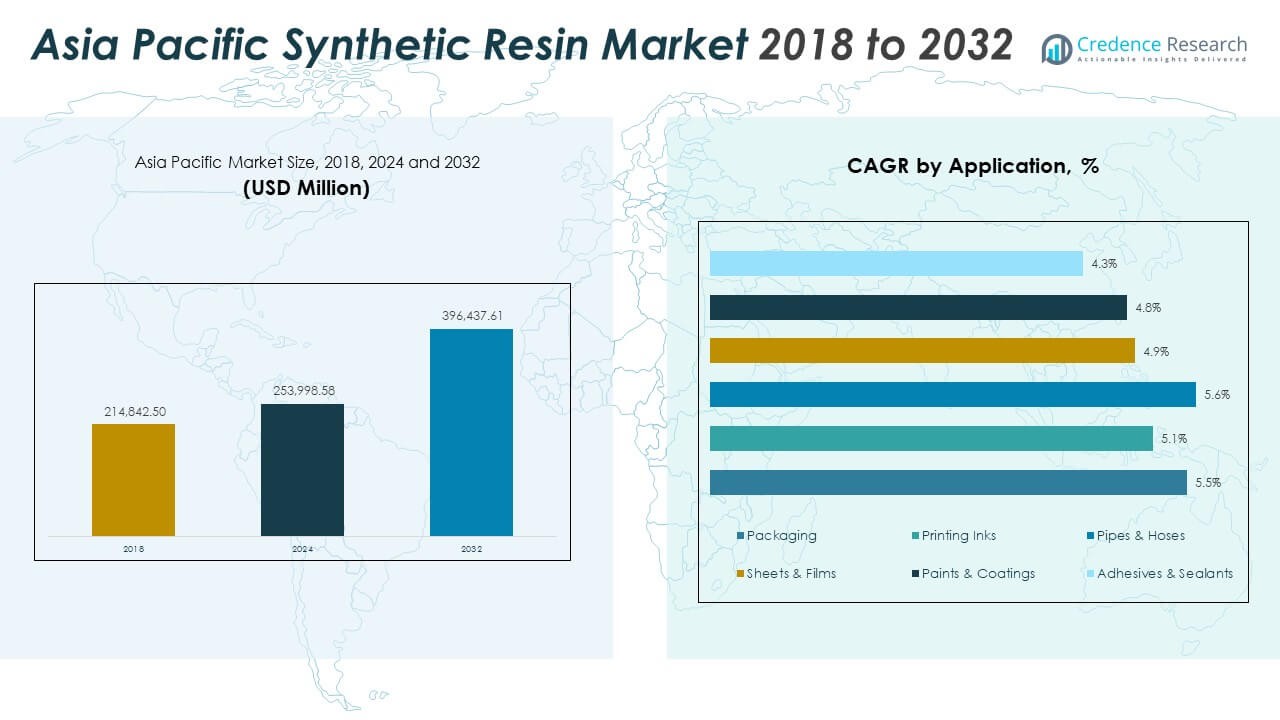Click the Packaging legend color square
The image size is (1280, 720).
(x=740, y=536)
